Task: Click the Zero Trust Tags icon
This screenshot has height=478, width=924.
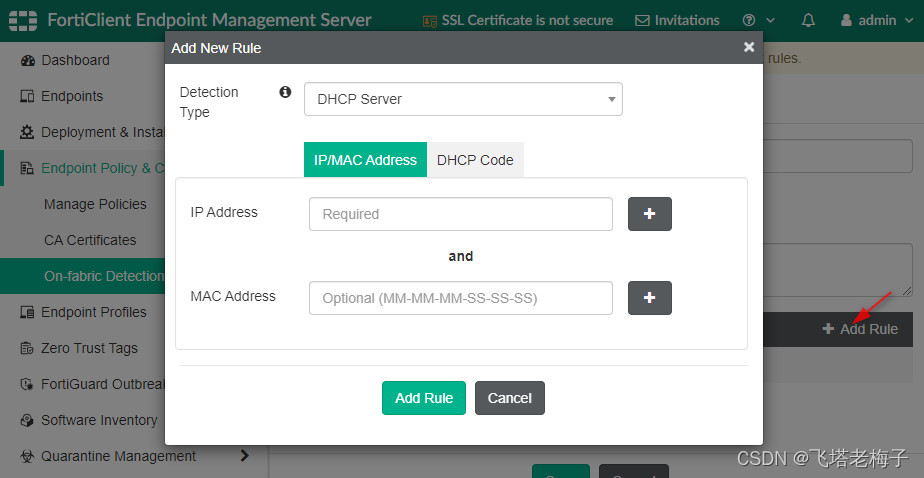Action: (27, 348)
